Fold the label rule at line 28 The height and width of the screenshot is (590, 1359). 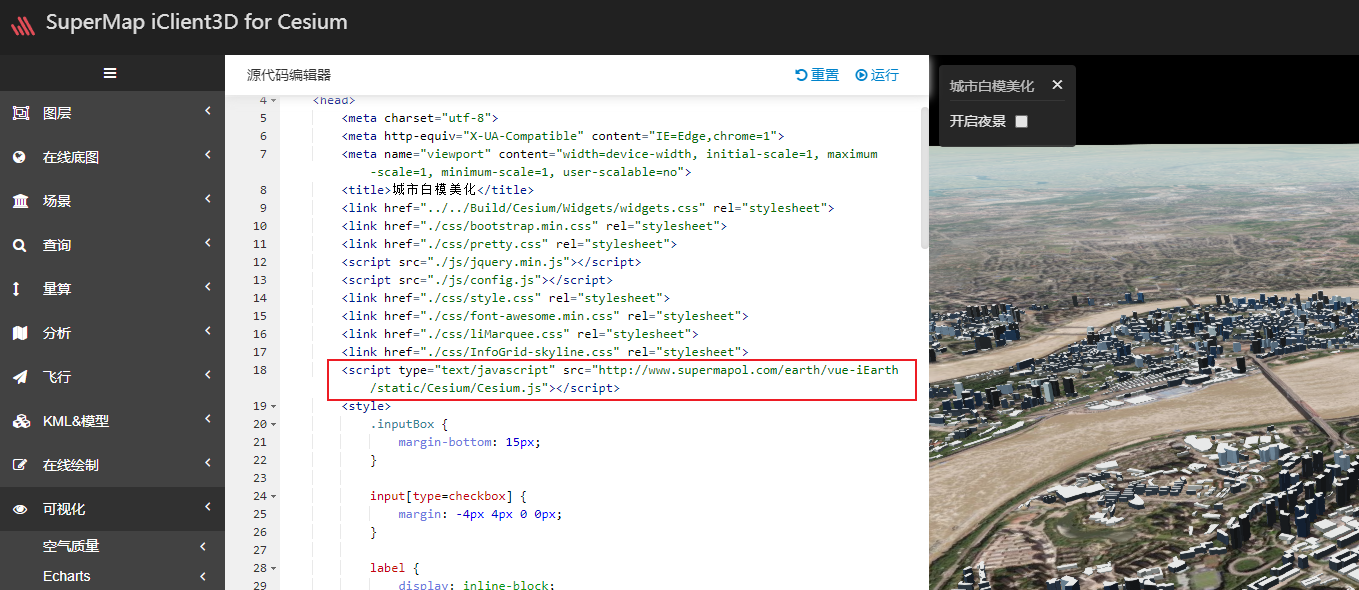(x=273, y=568)
